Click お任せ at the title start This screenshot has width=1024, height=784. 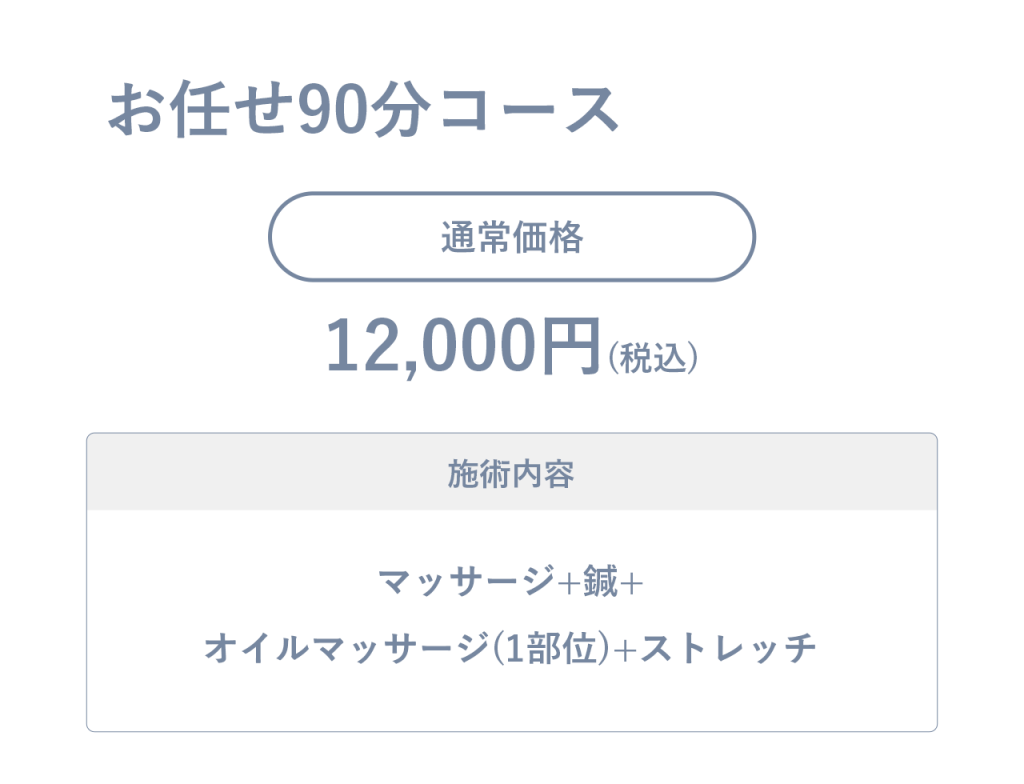200,110
